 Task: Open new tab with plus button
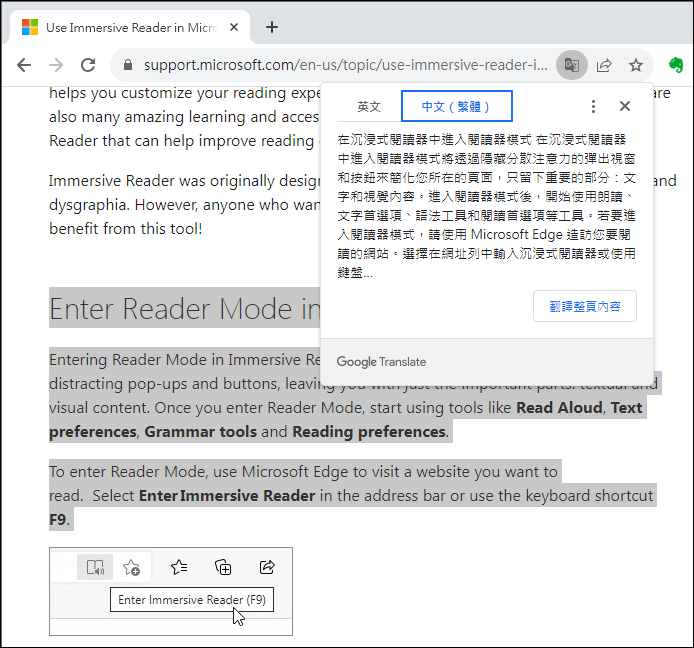pos(272,27)
